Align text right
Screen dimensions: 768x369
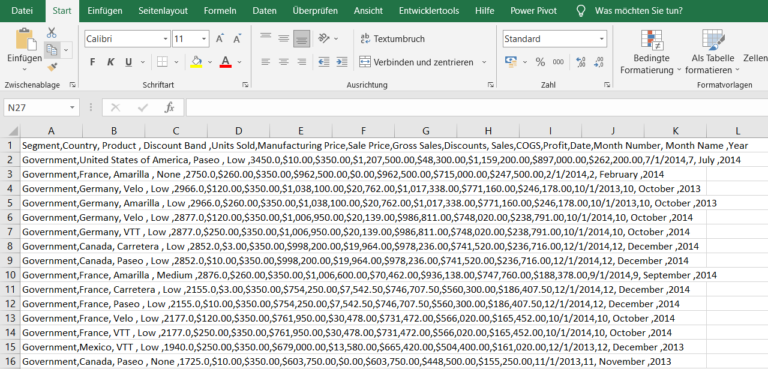coord(302,62)
